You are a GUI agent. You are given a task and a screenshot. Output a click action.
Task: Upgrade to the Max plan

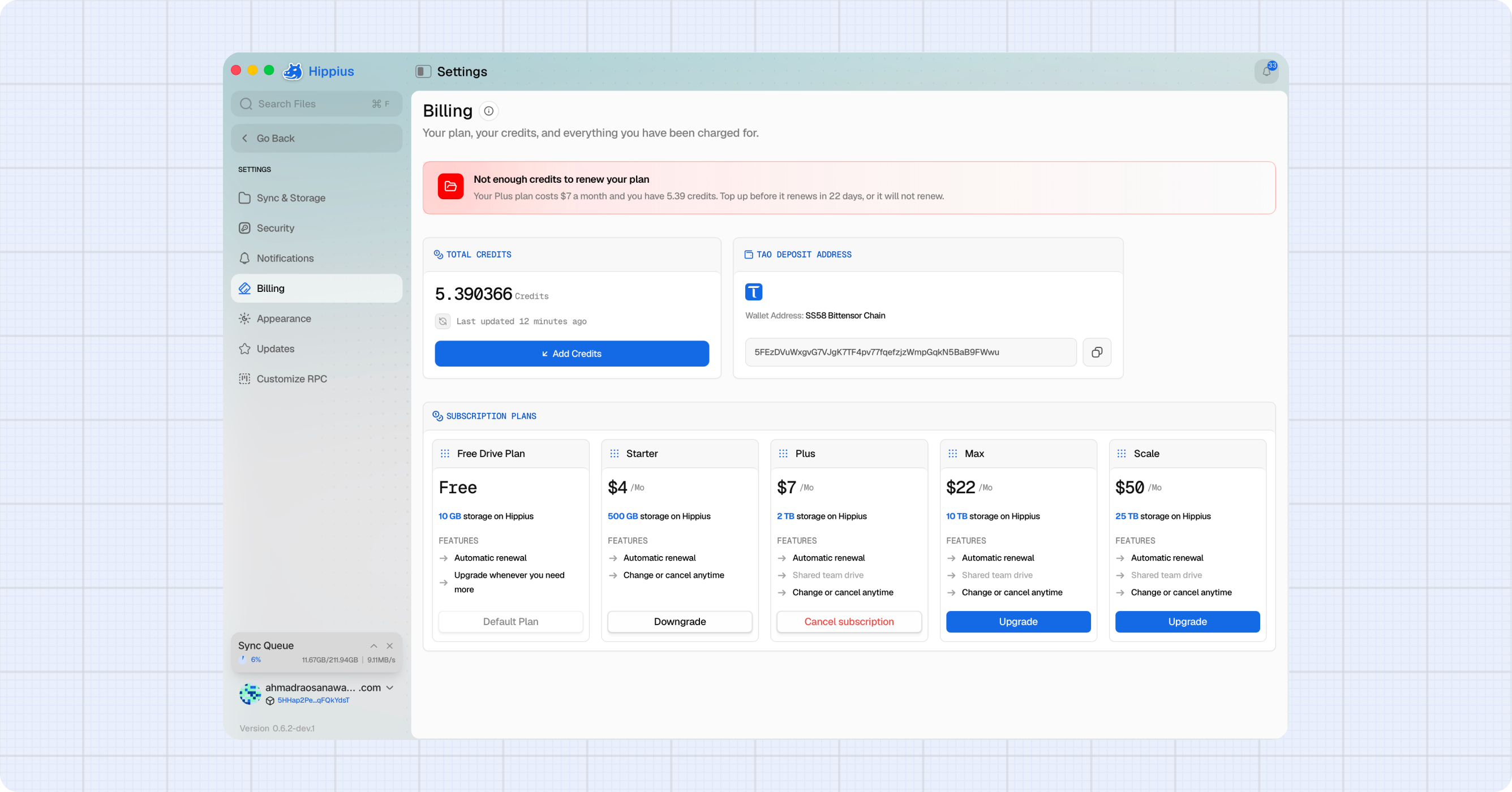pos(1019,622)
